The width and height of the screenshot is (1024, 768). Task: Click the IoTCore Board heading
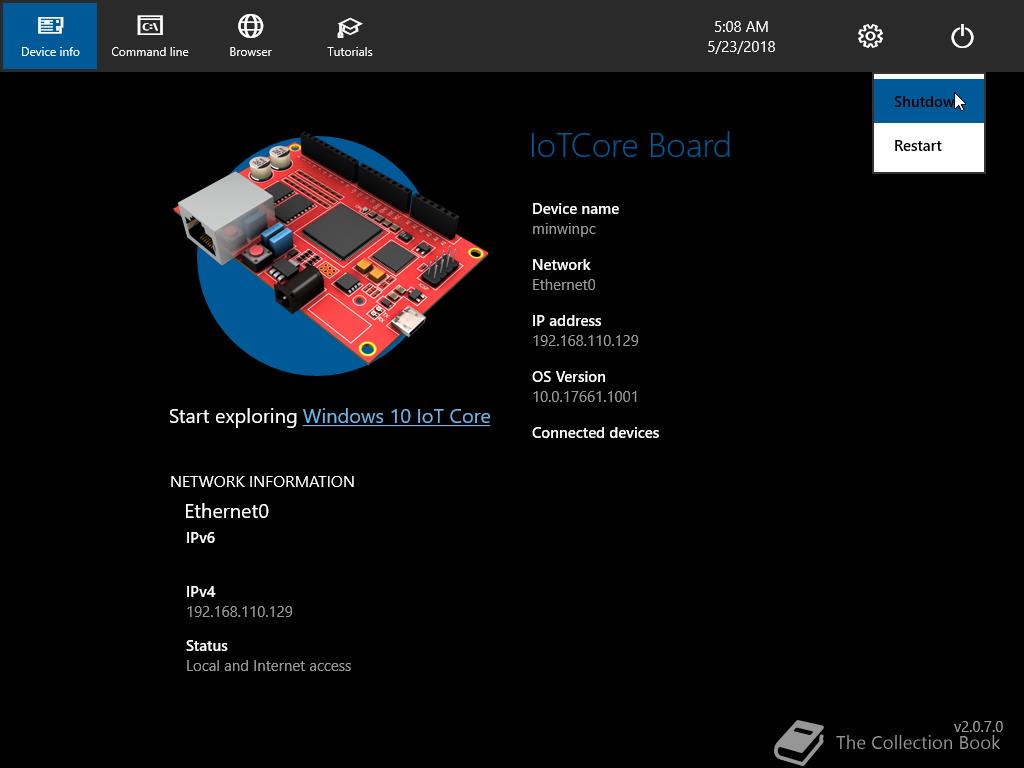[x=630, y=145]
